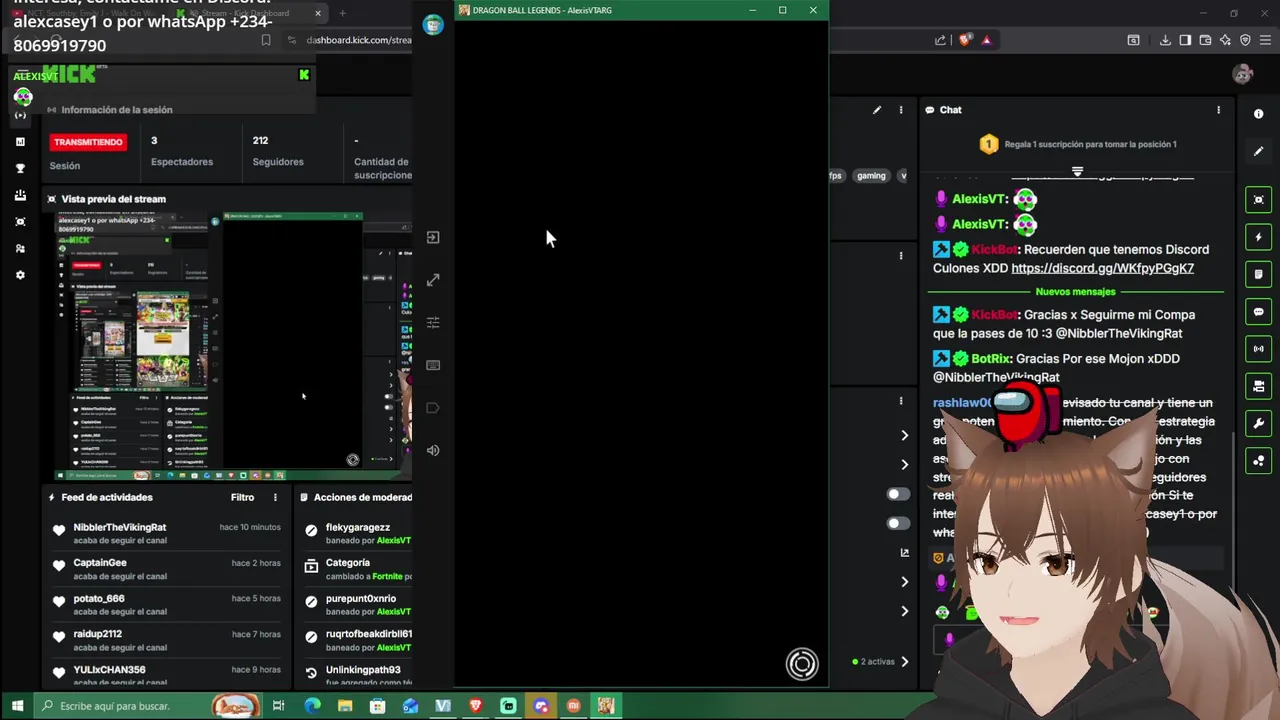This screenshot has width=1280, height=720.
Task: Click the download-tray icon in Kick sidebar
Action: [x=20, y=195]
